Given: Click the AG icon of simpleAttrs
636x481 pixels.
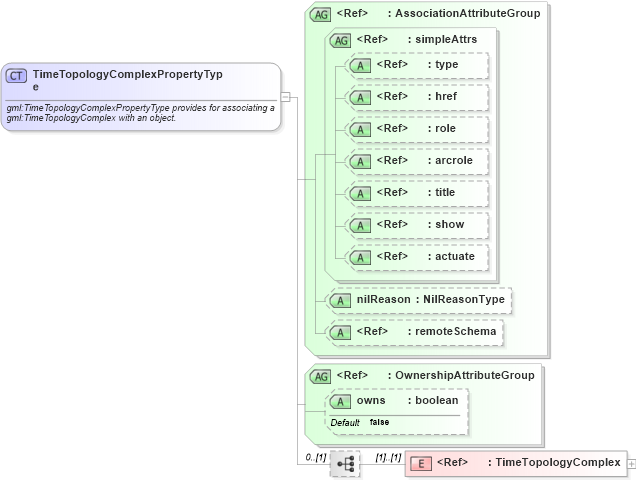Looking at the screenshot, I should 340,41.
